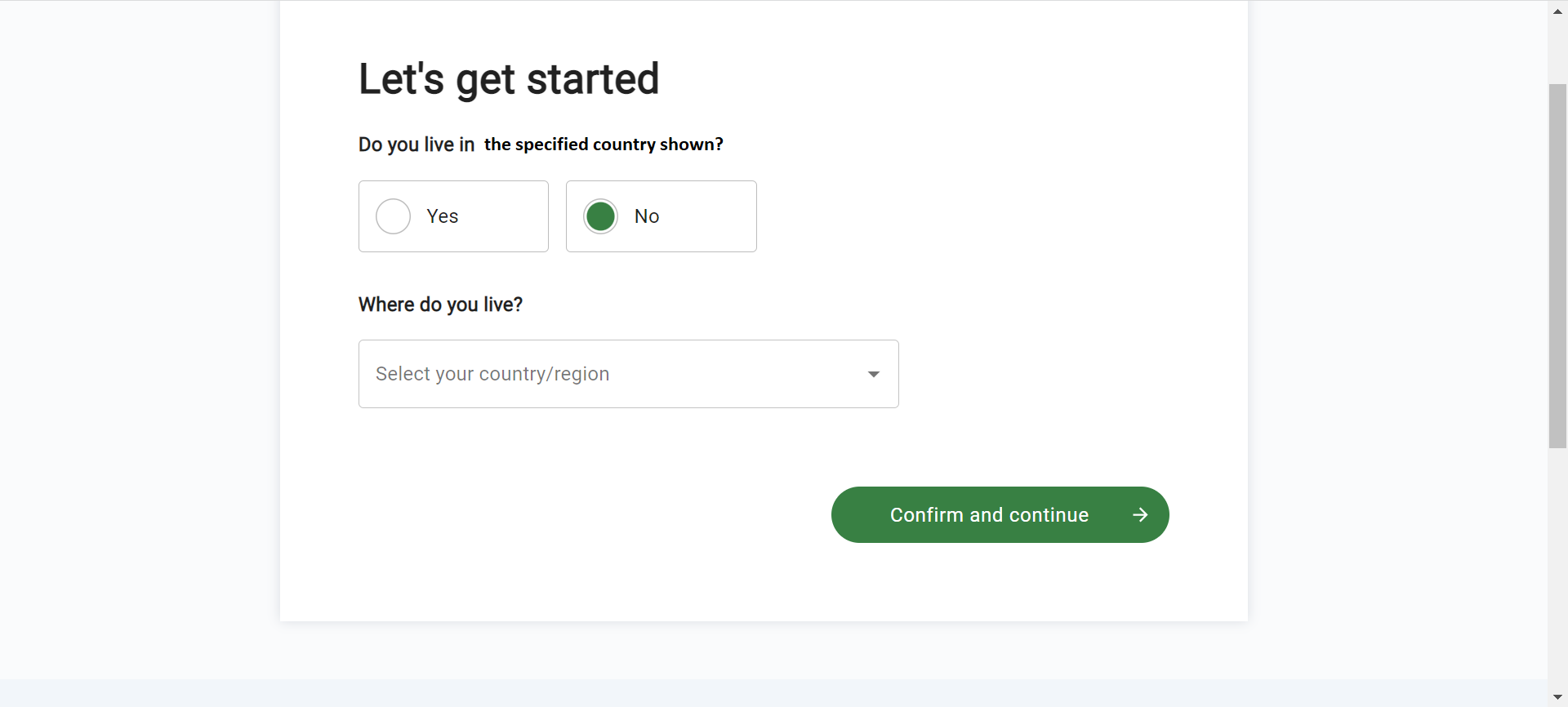Click the vertical scrollbar thumb

(x=1557, y=265)
